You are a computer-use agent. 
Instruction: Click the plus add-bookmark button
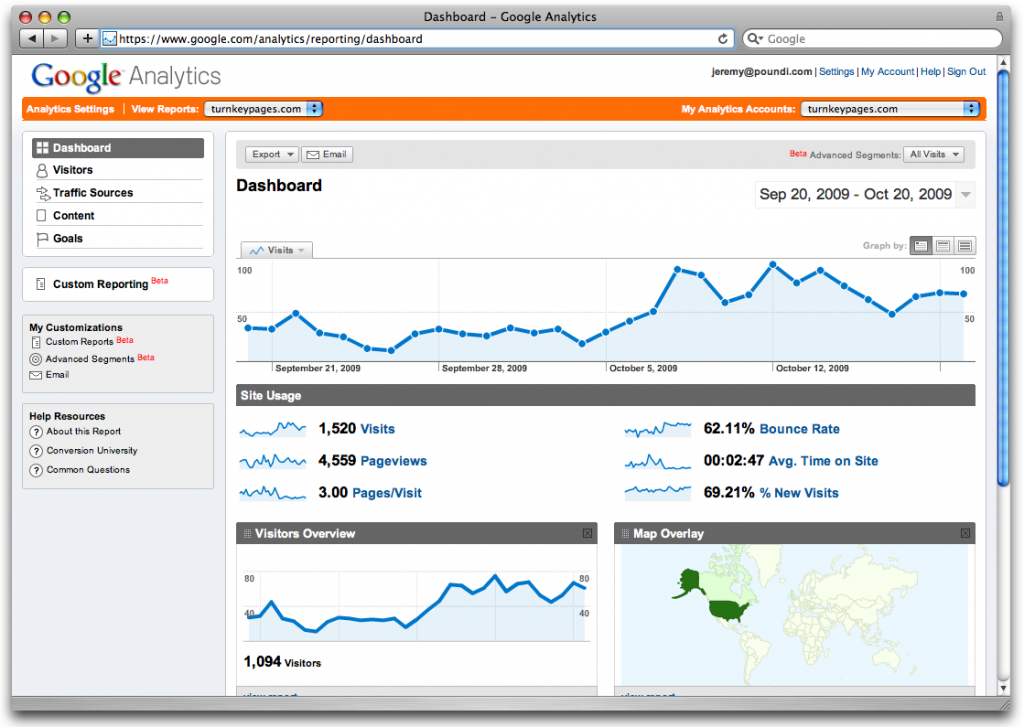click(x=87, y=39)
